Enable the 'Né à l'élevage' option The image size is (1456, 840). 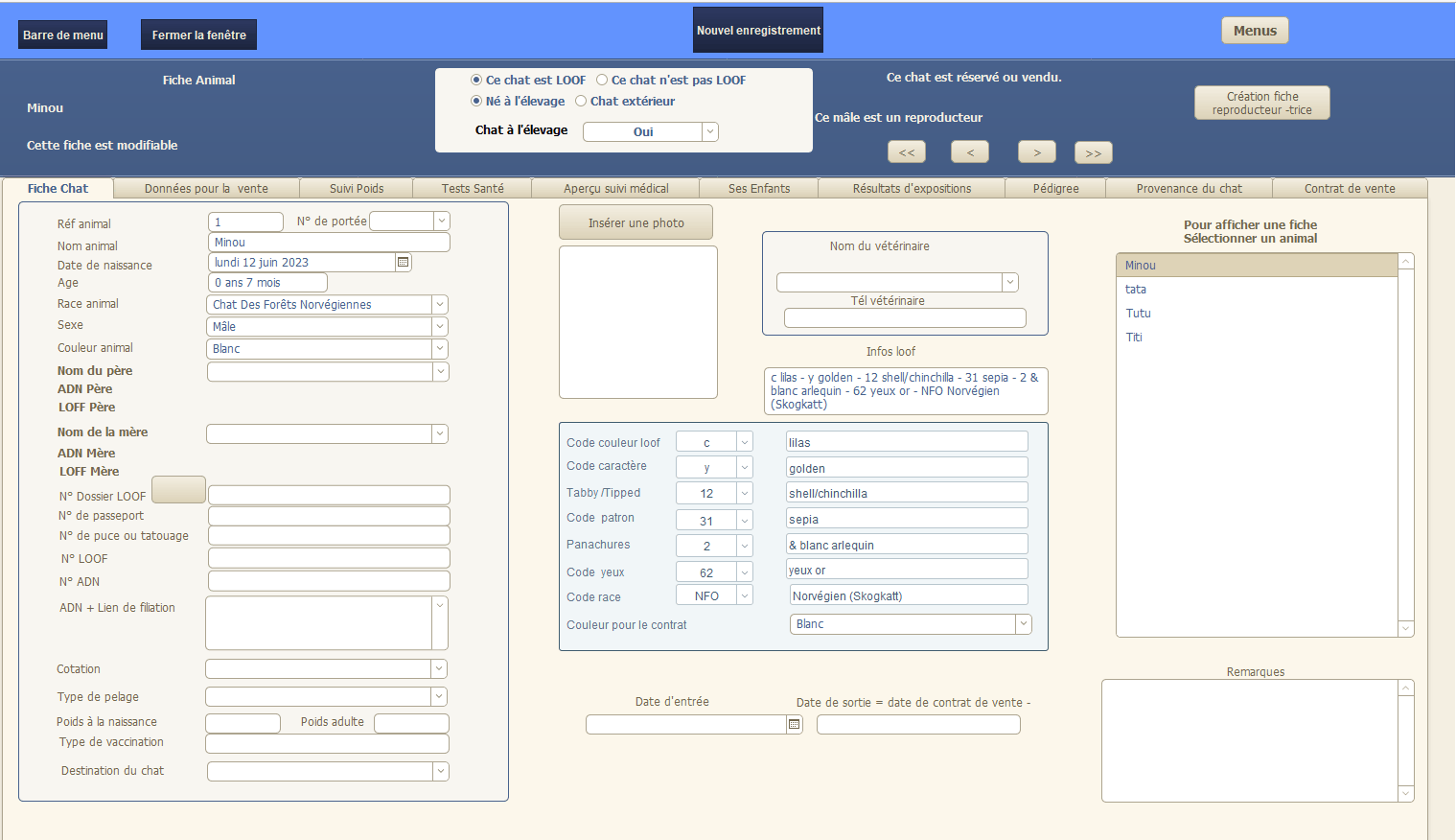(x=476, y=101)
